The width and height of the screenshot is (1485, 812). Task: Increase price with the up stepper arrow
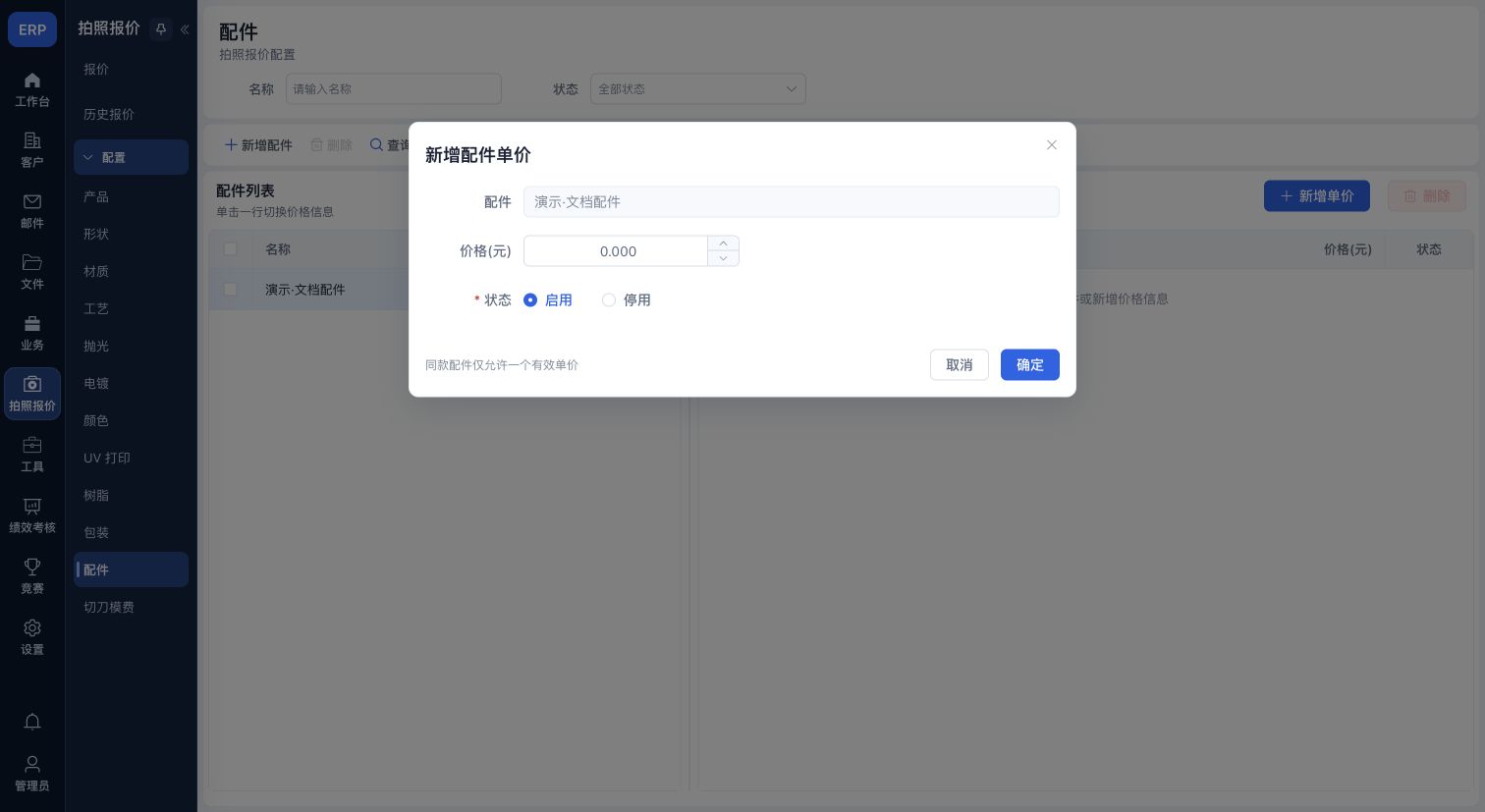point(724,244)
